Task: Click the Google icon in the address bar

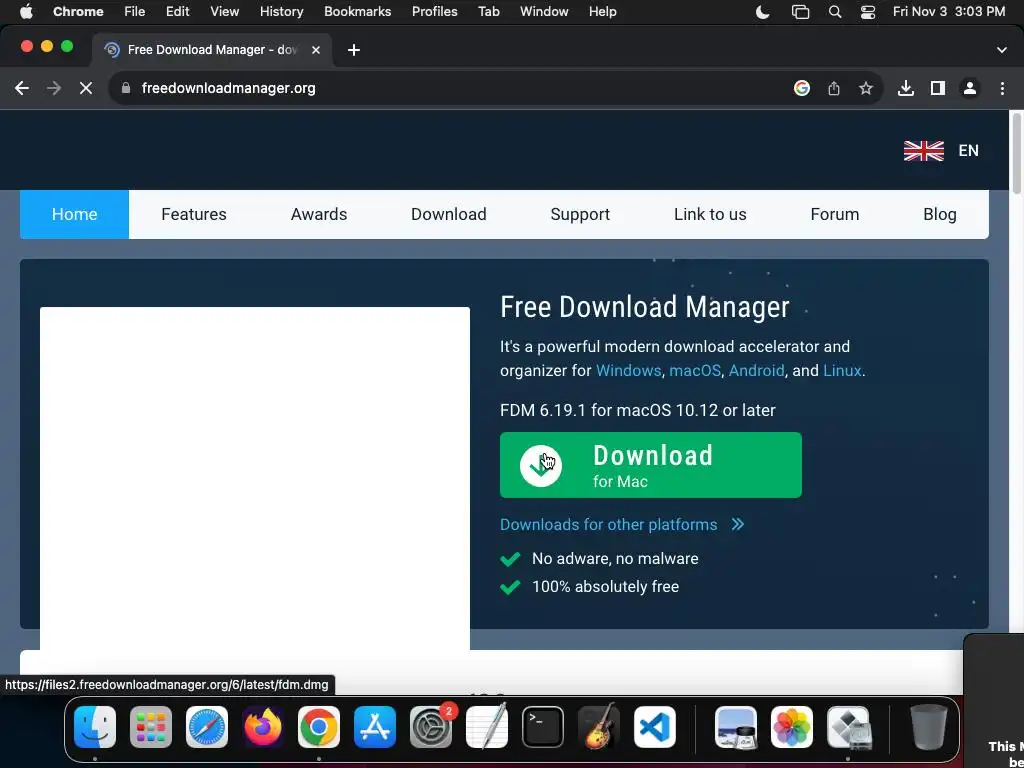Action: 802,88
